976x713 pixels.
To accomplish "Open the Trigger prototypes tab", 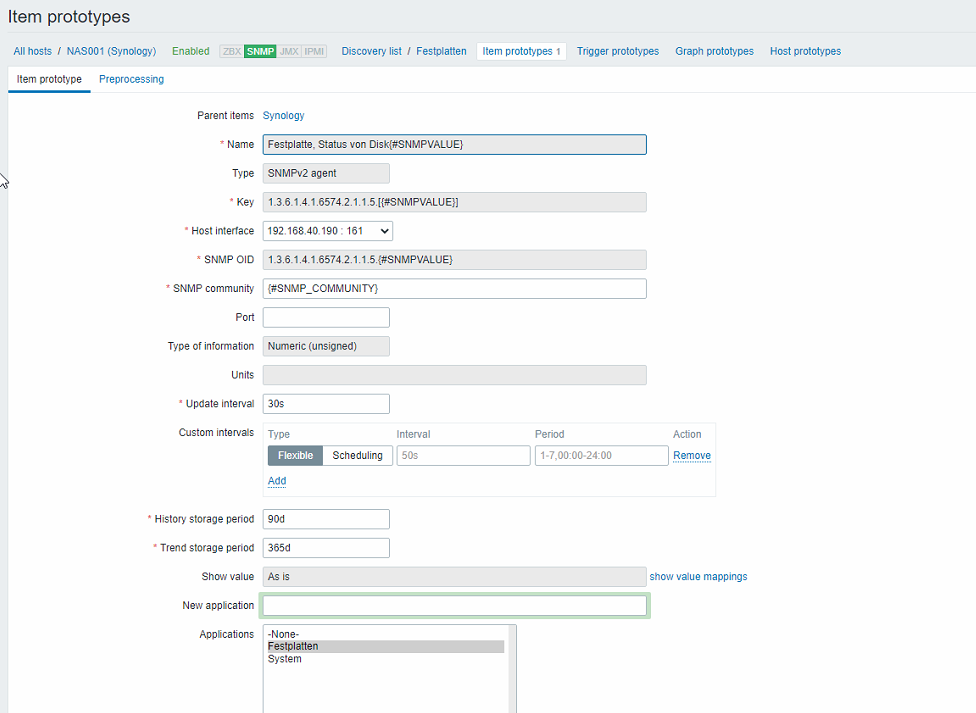I will [x=618, y=51].
